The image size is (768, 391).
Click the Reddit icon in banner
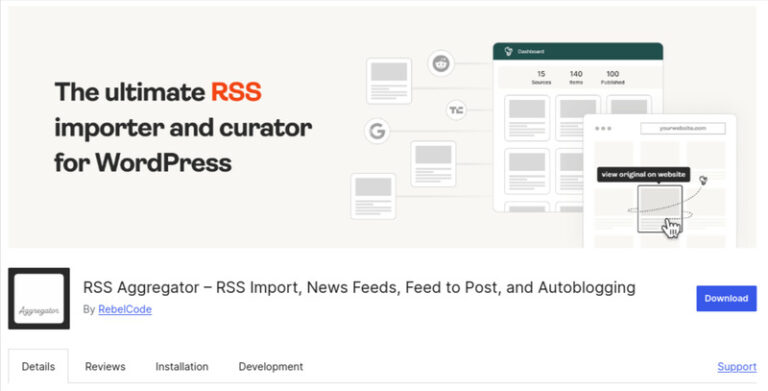tap(441, 64)
